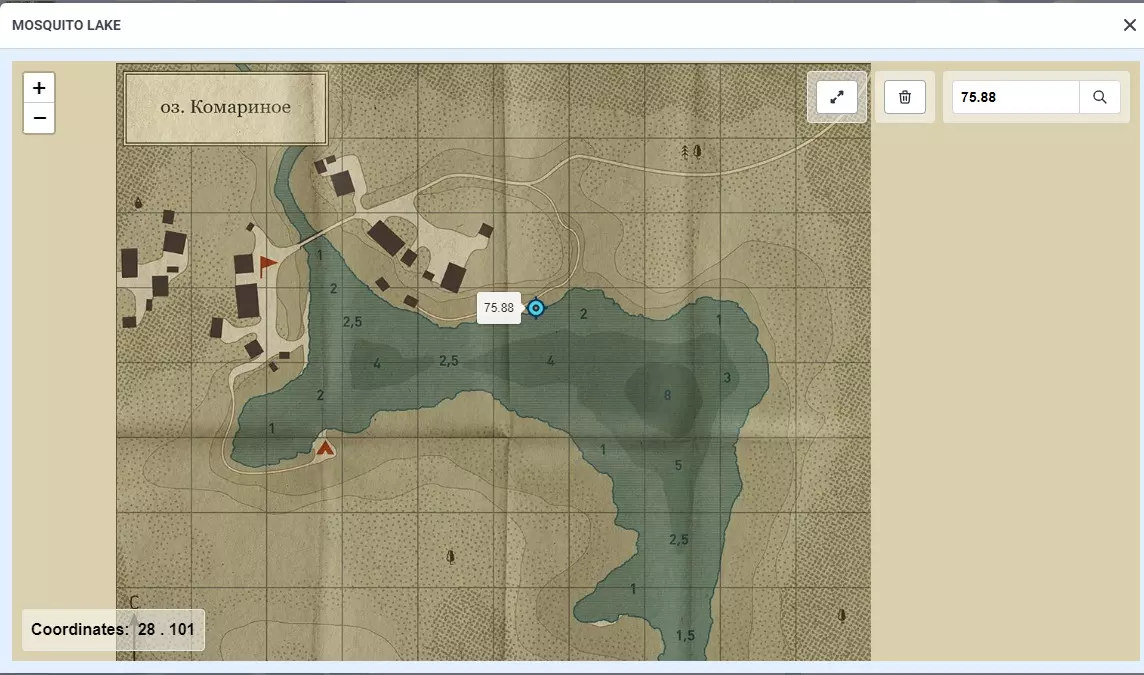Screen dimensions: 1144x675
Task: Focus the coordinate search field showing 75.88
Action: point(1015,97)
